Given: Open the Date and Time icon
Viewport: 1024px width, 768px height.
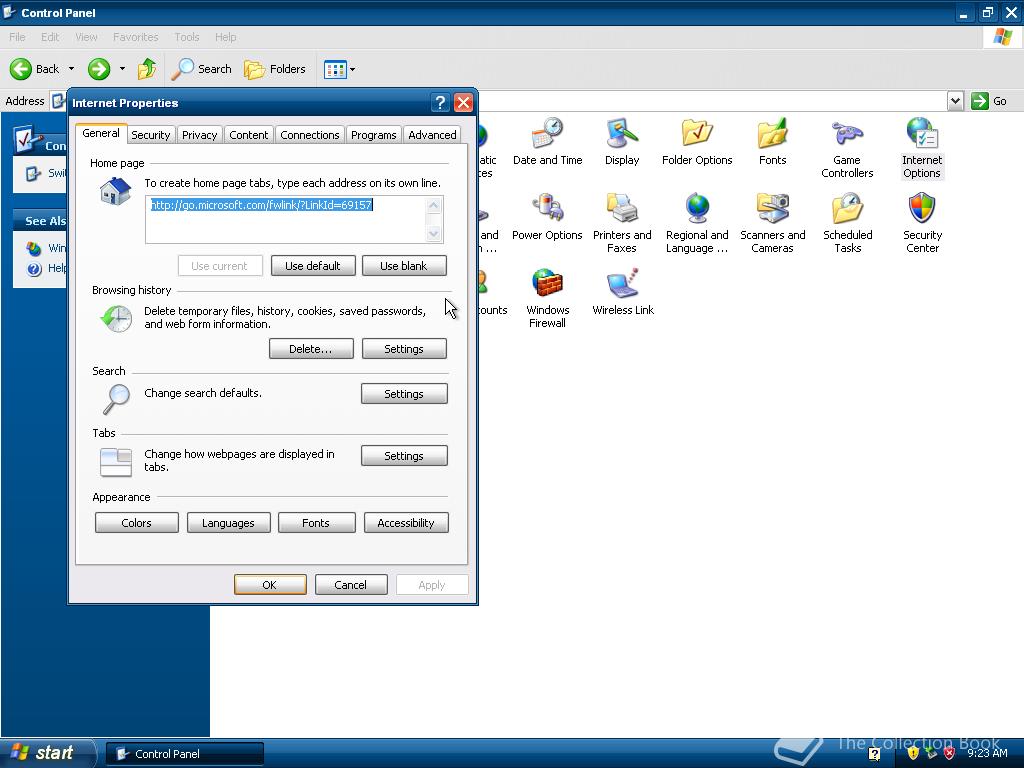Looking at the screenshot, I should coord(547,142).
